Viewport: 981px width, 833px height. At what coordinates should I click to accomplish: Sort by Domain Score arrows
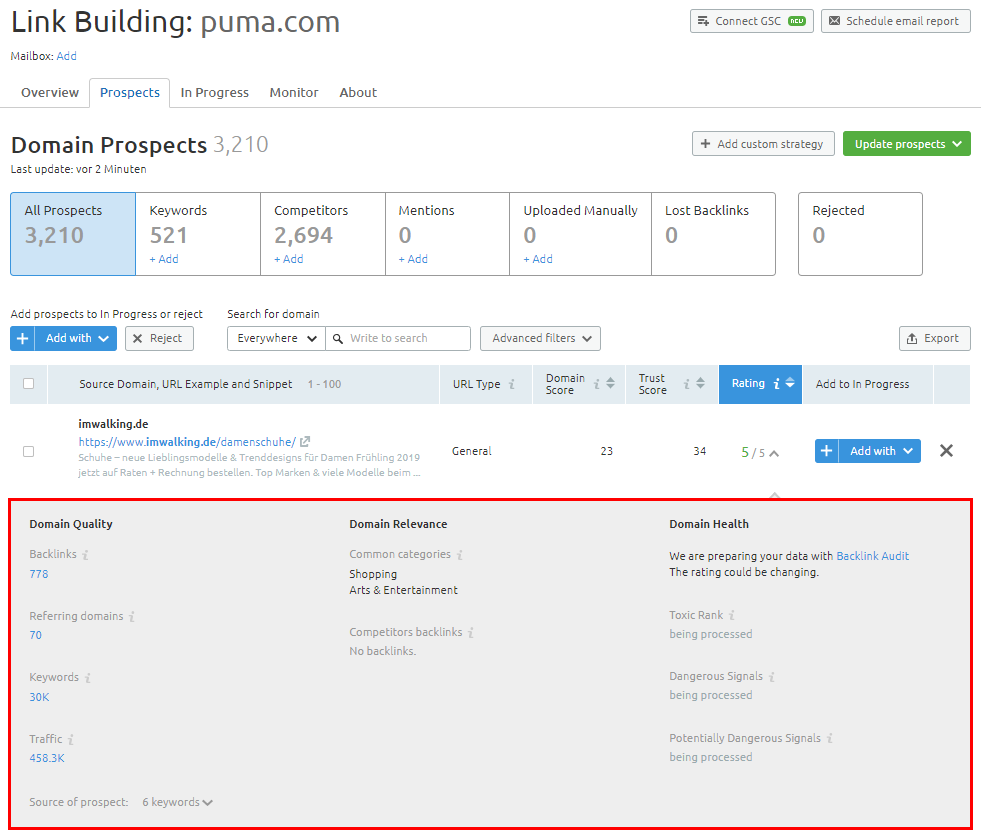(x=611, y=384)
